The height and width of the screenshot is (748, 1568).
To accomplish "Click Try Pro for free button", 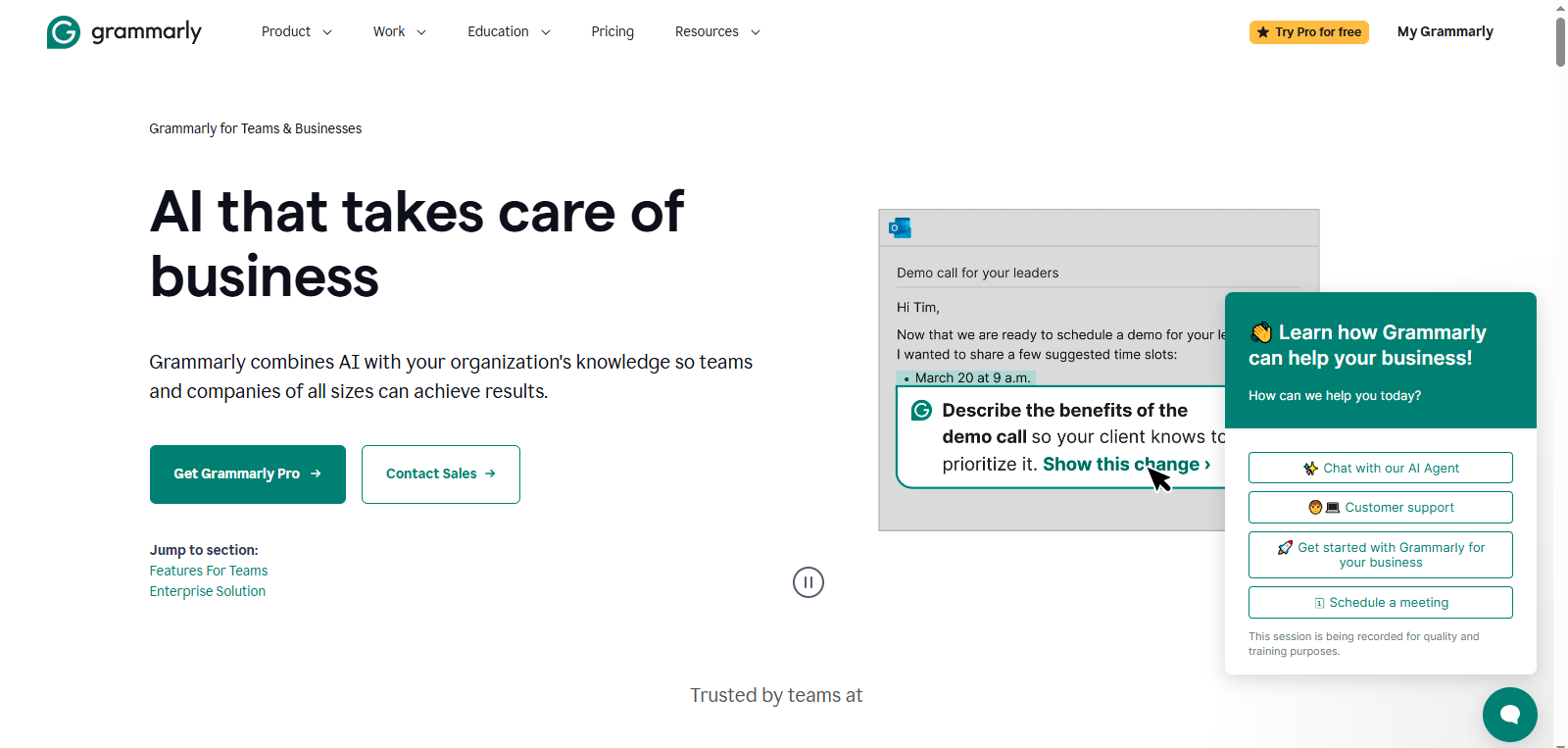I will (x=1309, y=32).
